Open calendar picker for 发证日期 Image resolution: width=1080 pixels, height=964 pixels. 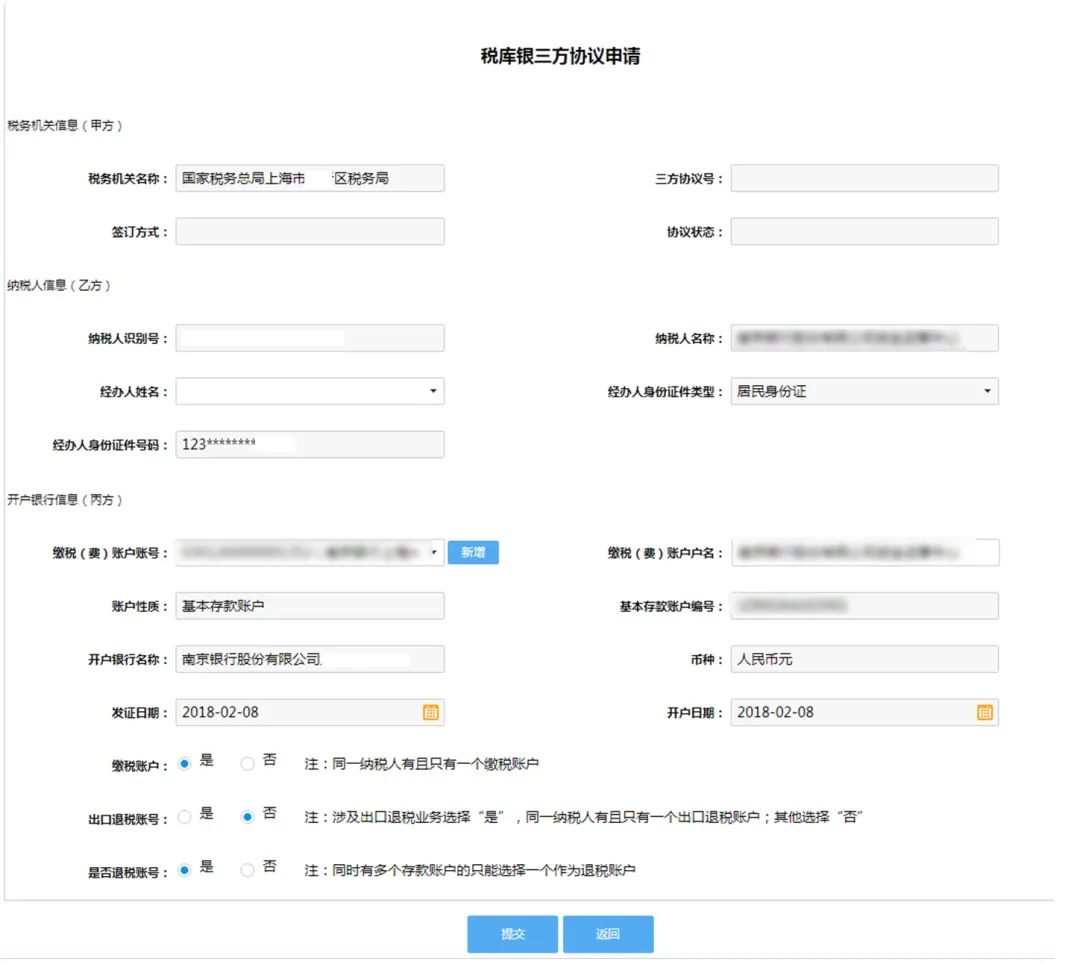click(x=430, y=713)
